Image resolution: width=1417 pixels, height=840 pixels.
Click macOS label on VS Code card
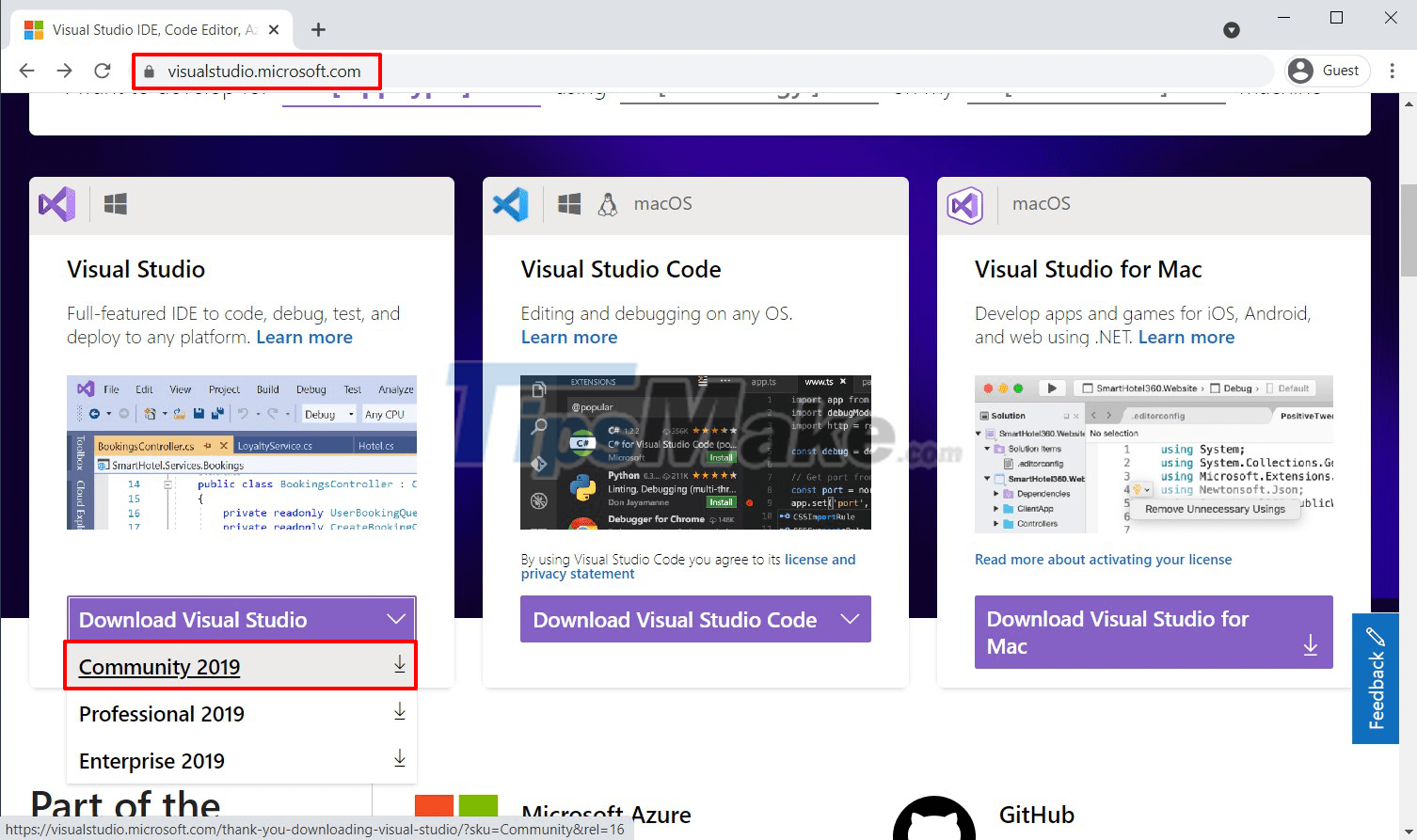662,204
